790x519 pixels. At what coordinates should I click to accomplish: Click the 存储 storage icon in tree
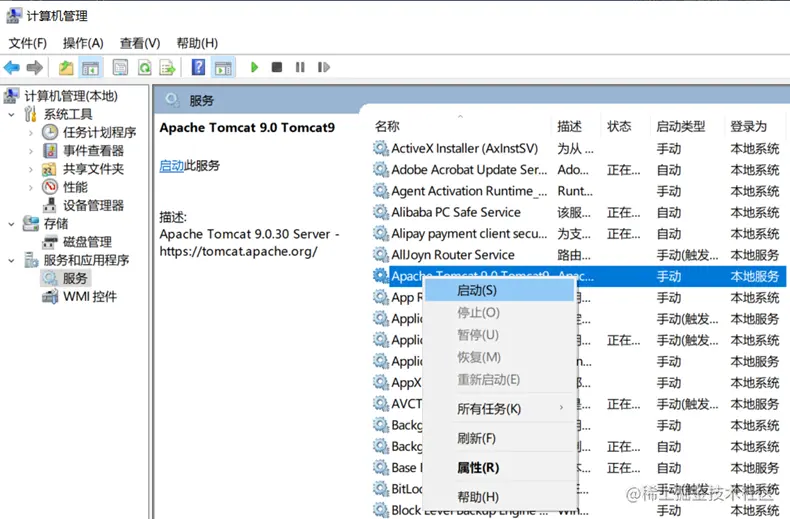(x=31, y=223)
